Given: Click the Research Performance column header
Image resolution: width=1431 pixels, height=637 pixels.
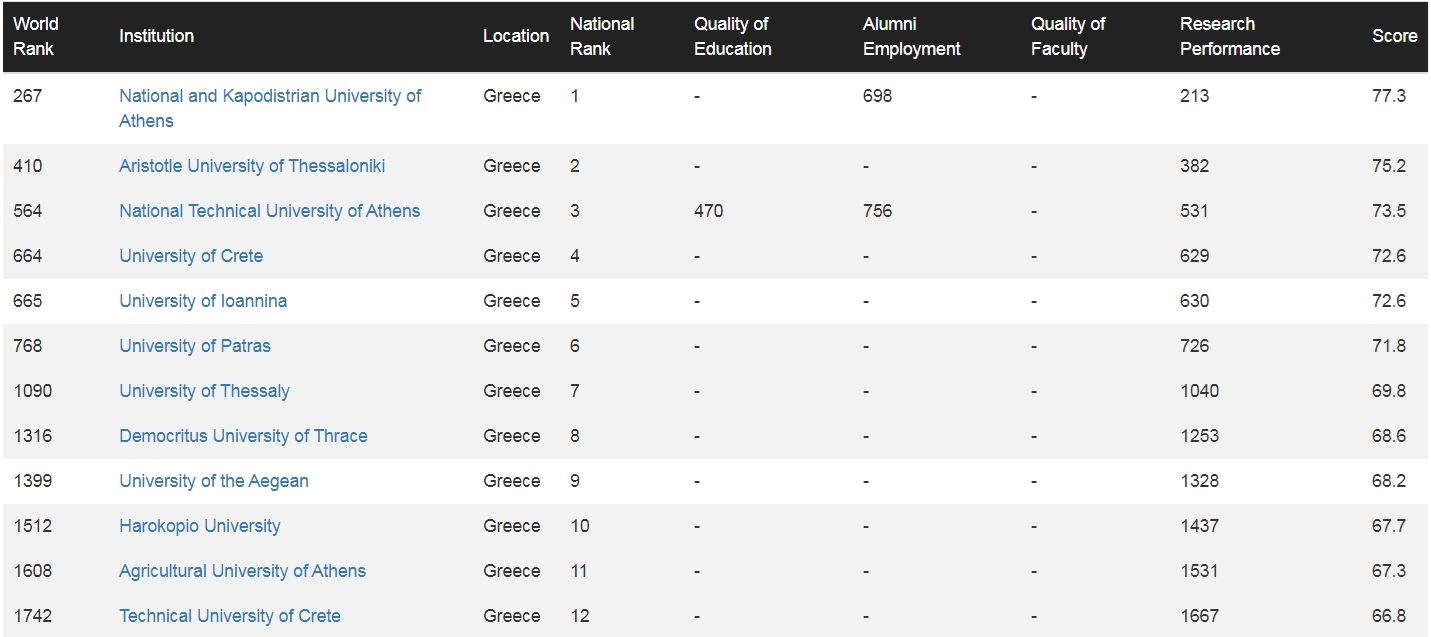Looking at the screenshot, I should click(x=1229, y=36).
